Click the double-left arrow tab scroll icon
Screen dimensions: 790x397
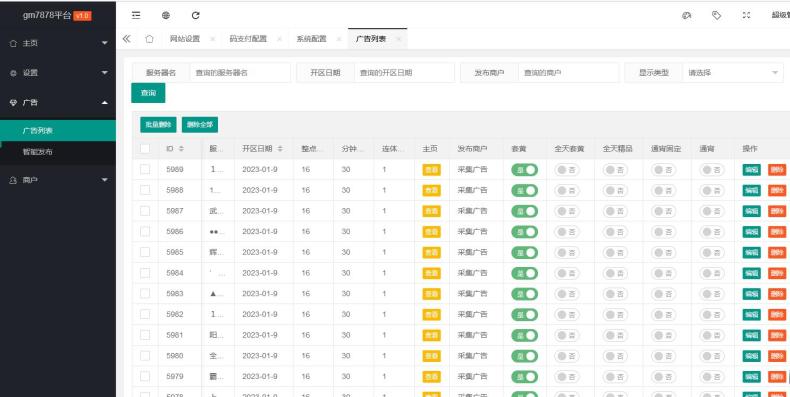tap(126, 39)
